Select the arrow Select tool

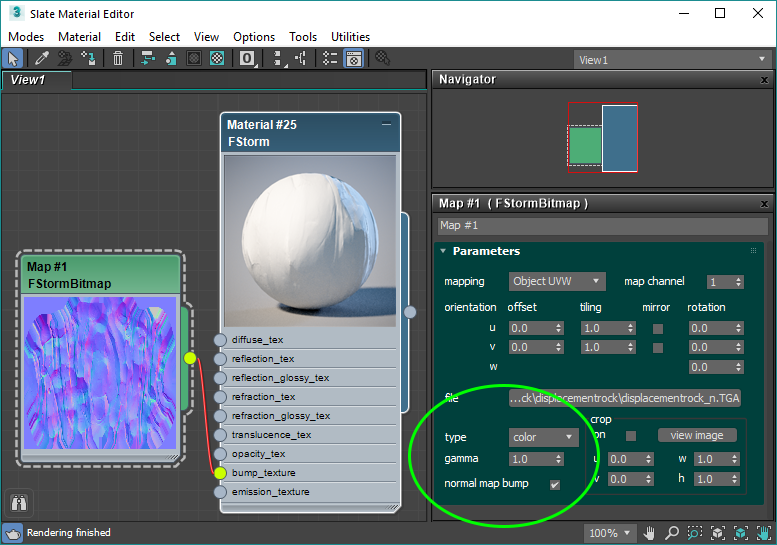[x=12, y=58]
